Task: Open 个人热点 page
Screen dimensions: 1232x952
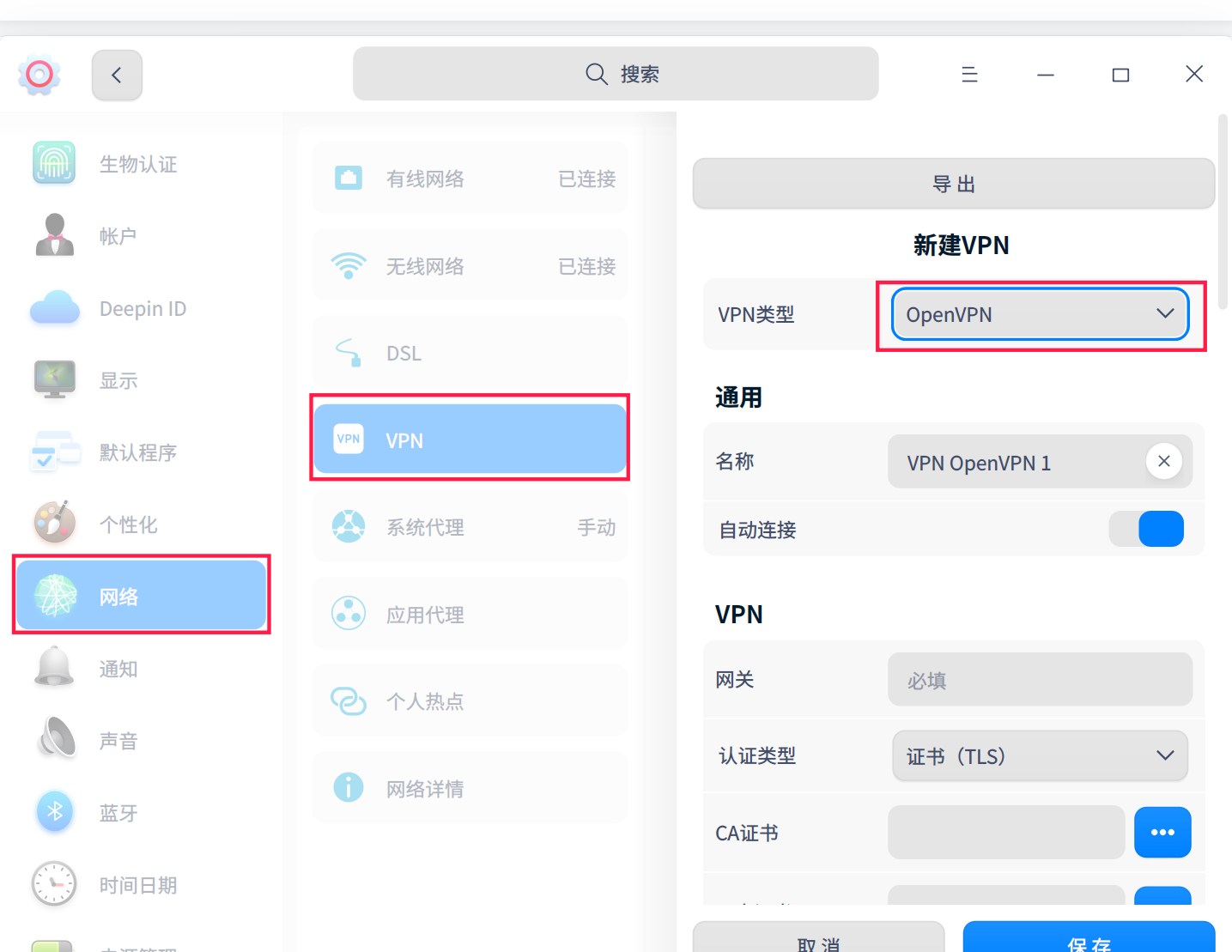Action: 470,700
